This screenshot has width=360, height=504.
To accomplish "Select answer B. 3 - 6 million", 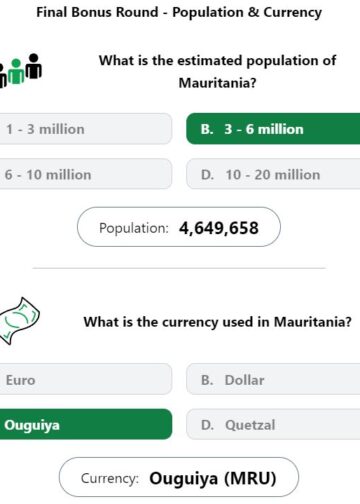I will [273, 129].
